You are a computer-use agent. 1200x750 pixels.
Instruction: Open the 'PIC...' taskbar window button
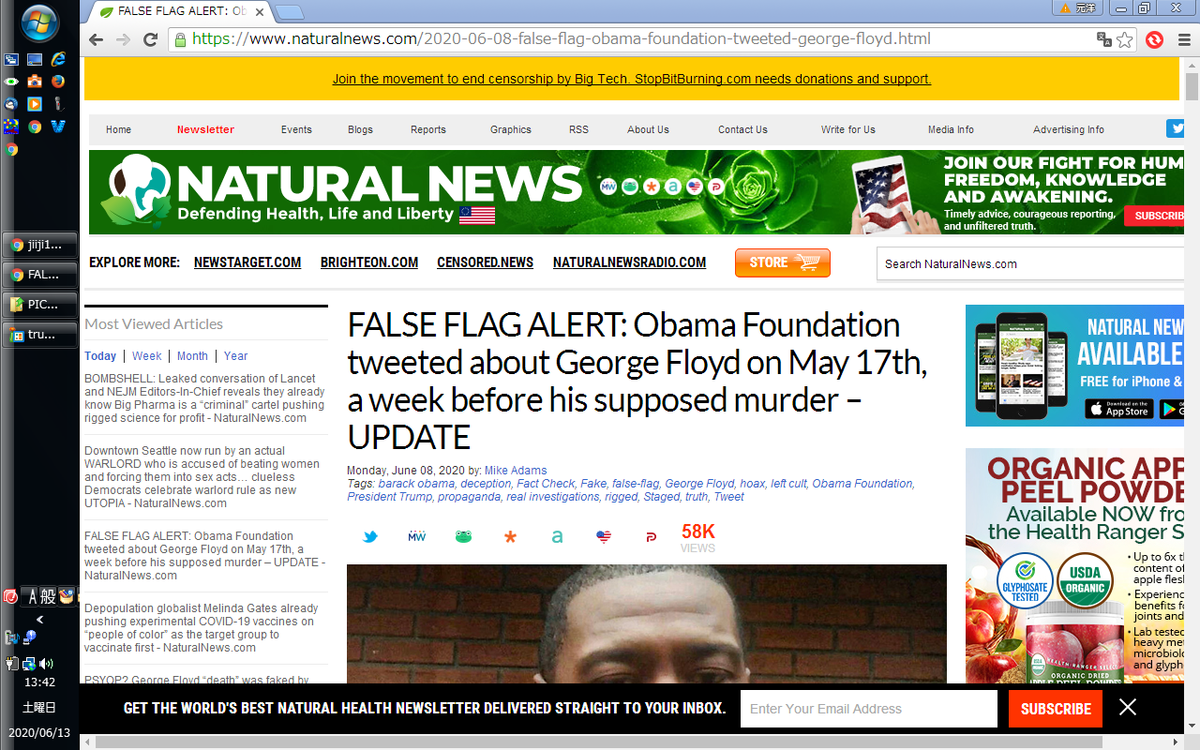pyautogui.click(x=37, y=304)
